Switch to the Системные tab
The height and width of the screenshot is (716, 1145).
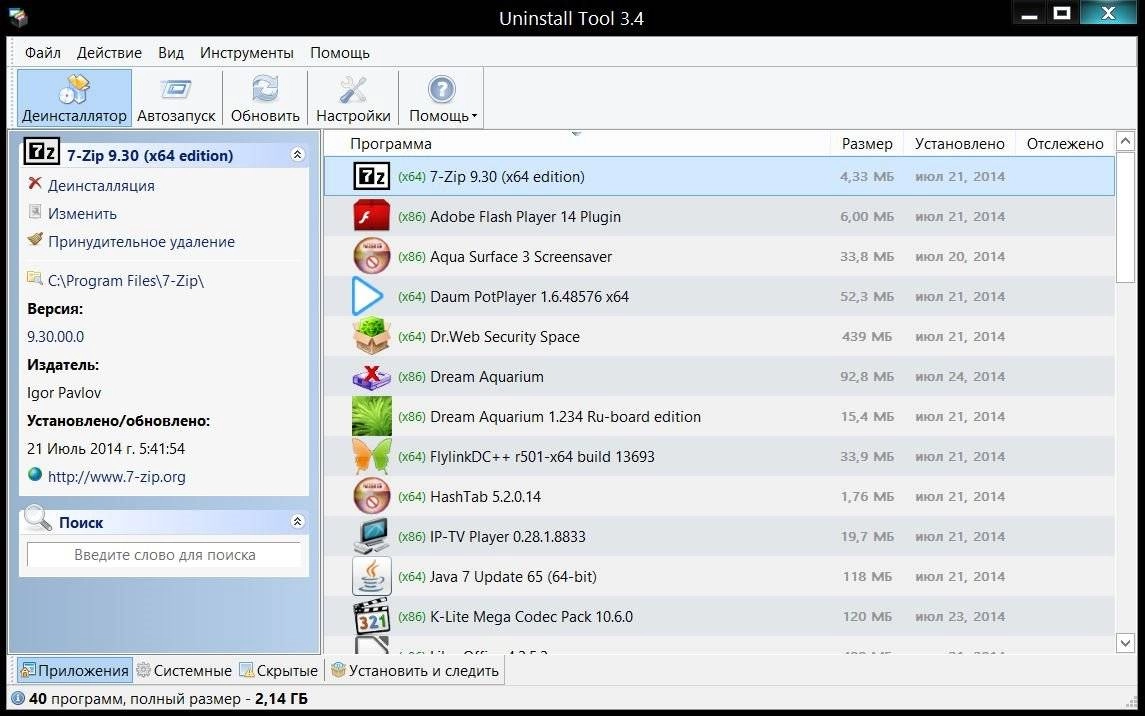point(184,670)
